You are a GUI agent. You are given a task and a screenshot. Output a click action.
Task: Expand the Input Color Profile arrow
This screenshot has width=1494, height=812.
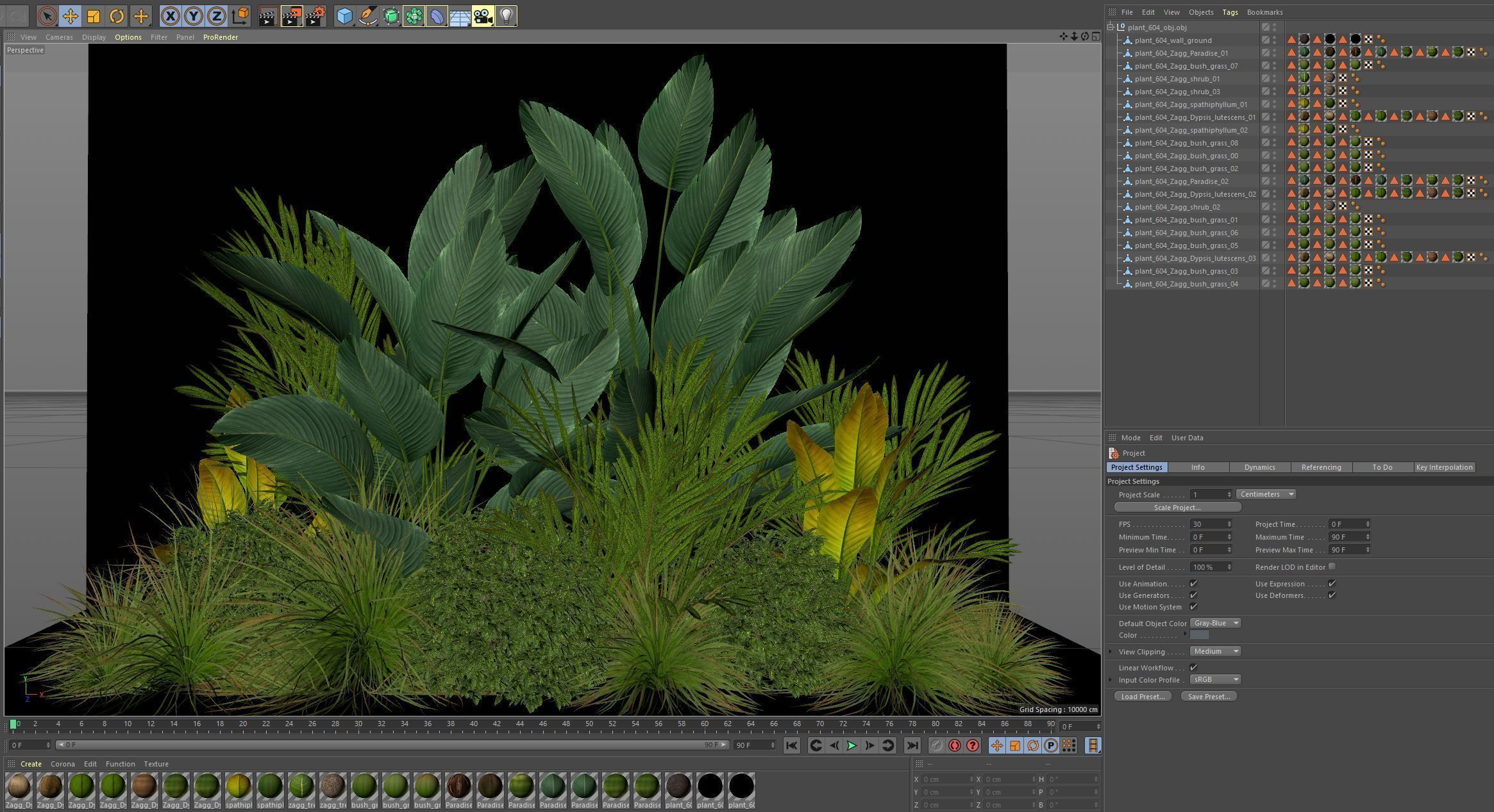point(1111,680)
